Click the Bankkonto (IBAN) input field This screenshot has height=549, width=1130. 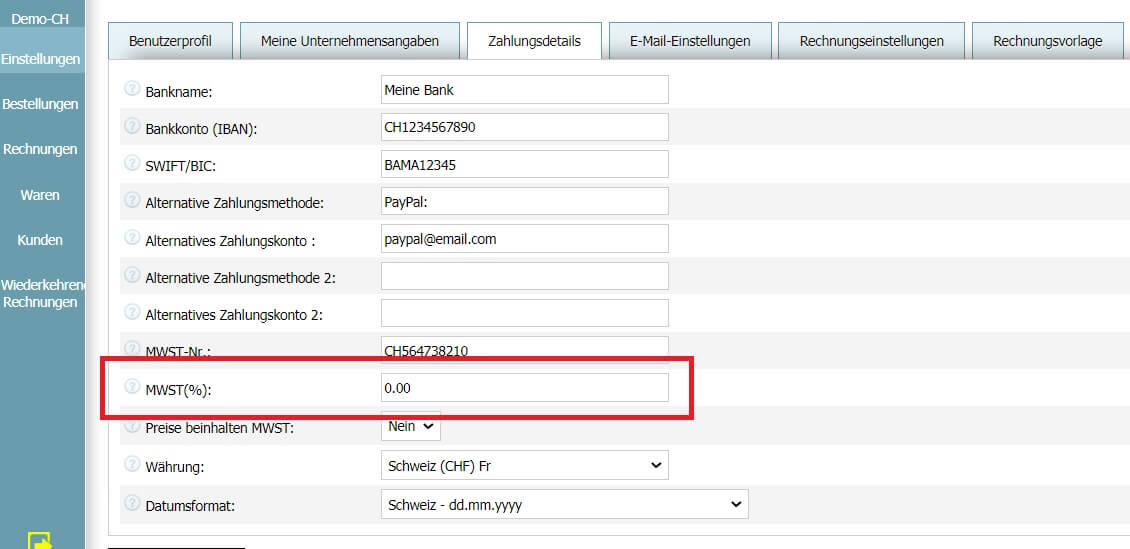525,127
